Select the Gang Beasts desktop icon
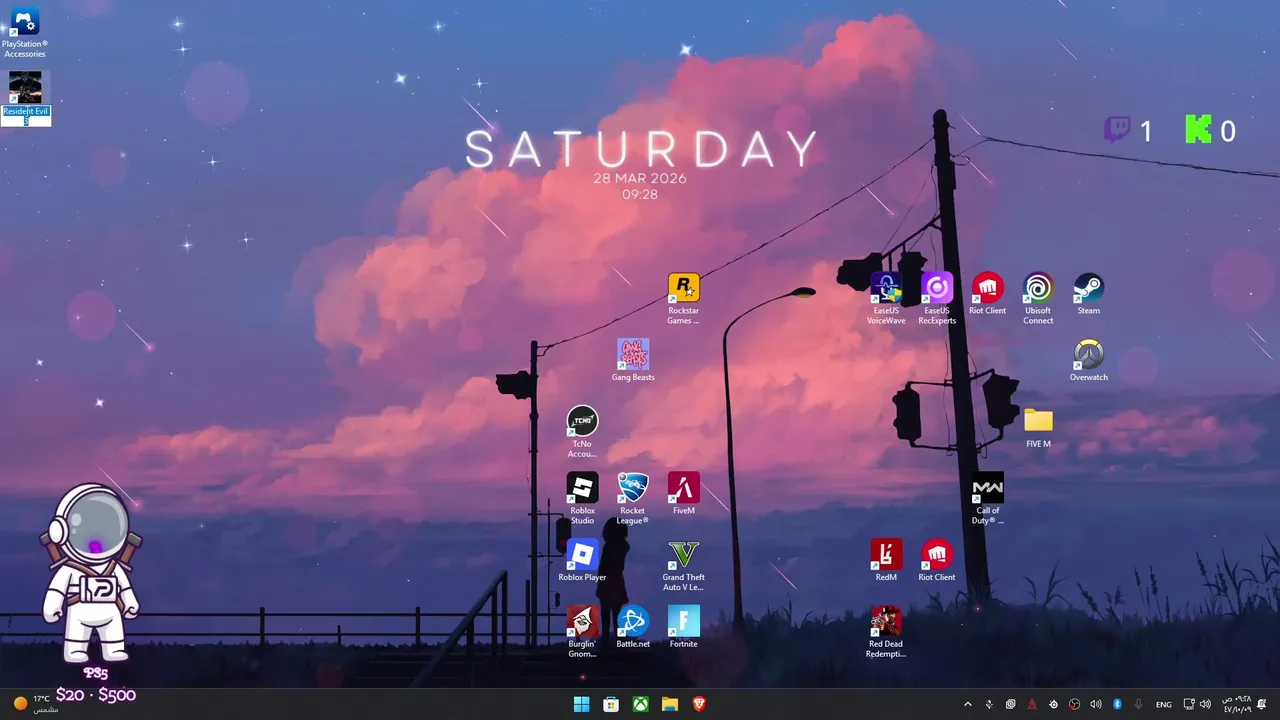This screenshot has height=720, width=1280. point(633,360)
